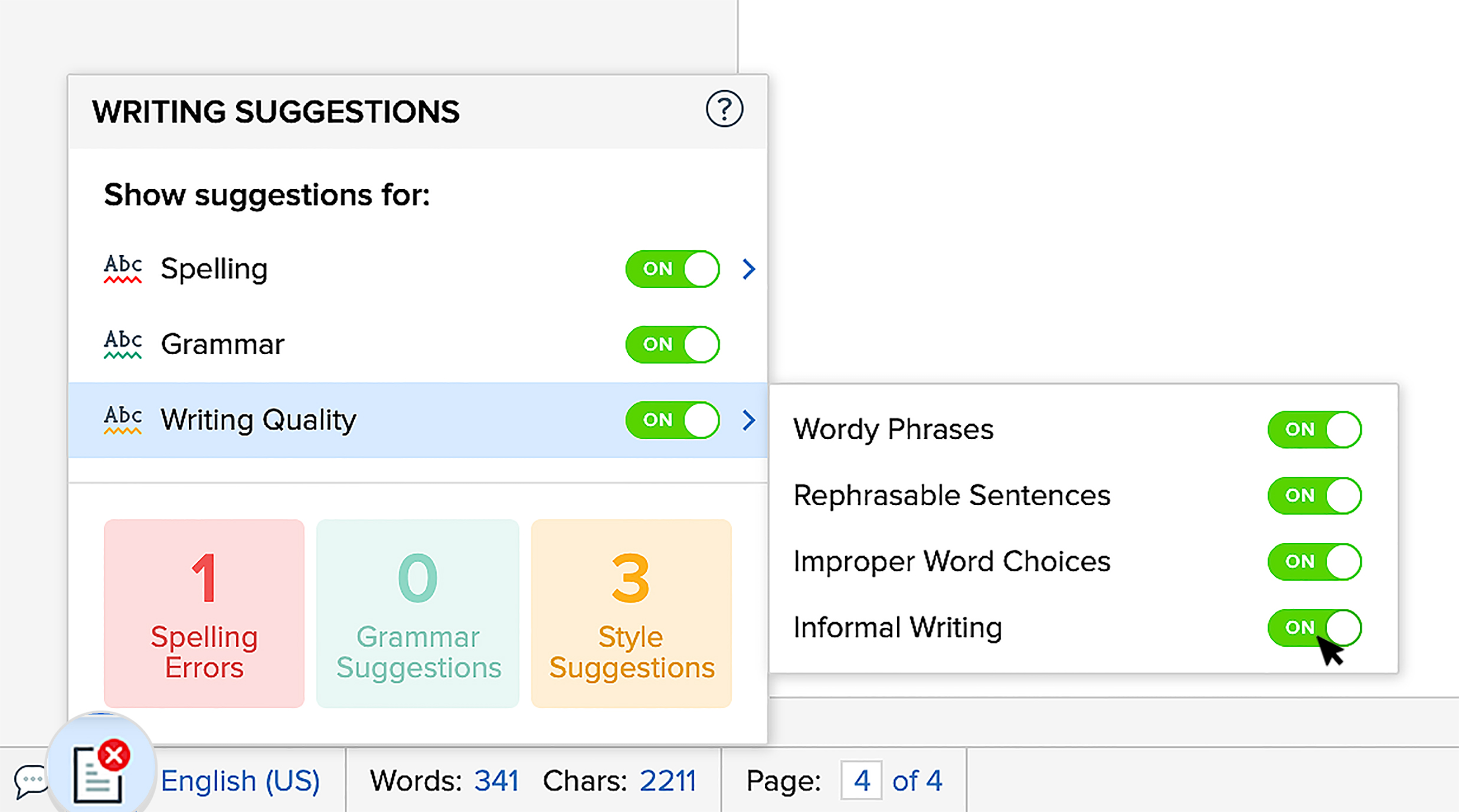Screen dimensions: 1459x812
Task: Disable the Rephrasable Sentences switch
Action: pos(1314,496)
